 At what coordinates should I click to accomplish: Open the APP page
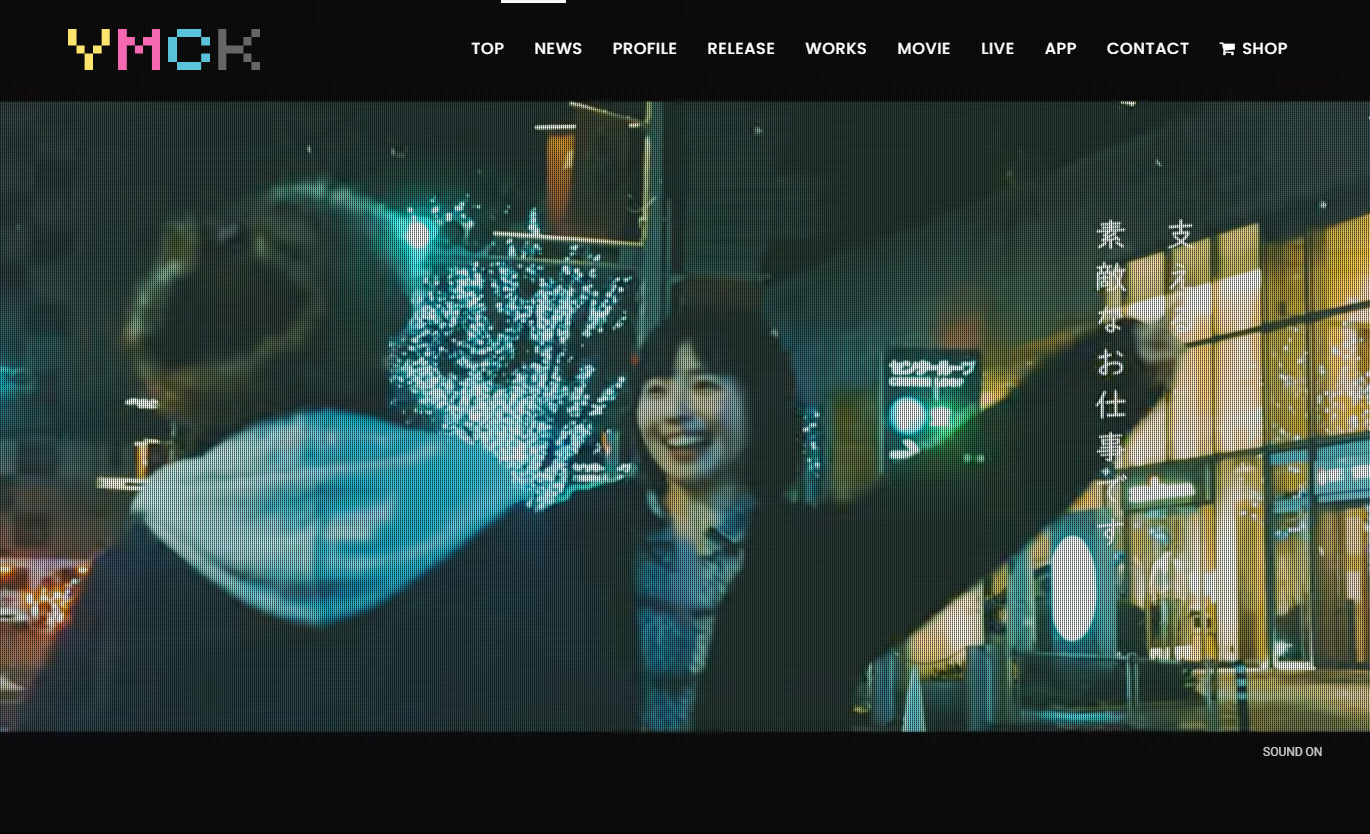tap(1060, 49)
